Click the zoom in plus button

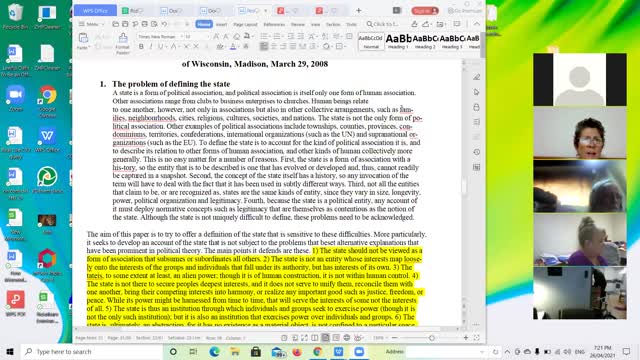466,338
